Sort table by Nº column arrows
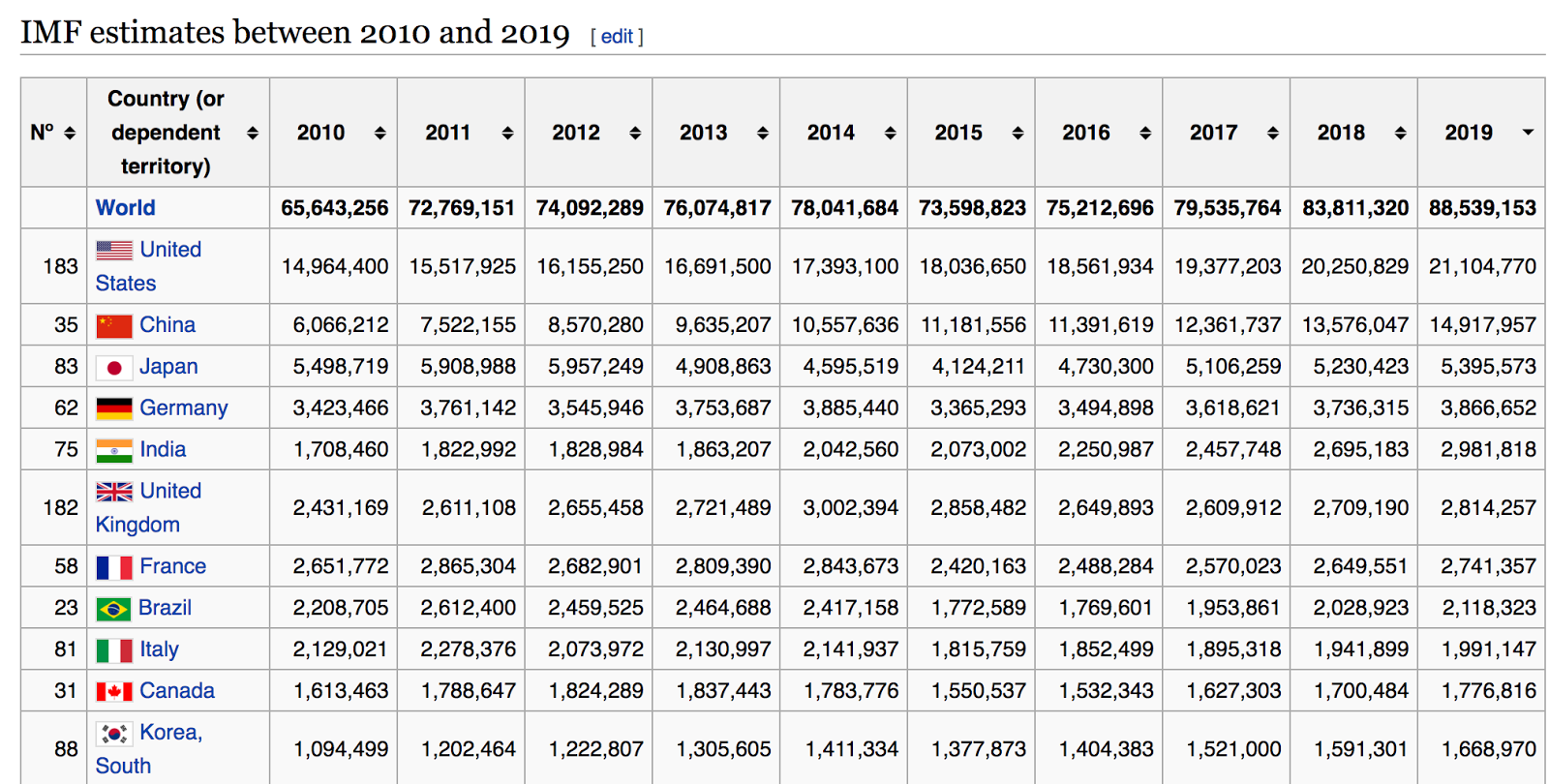This screenshot has height=784, width=1549. pyautogui.click(x=70, y=133)
